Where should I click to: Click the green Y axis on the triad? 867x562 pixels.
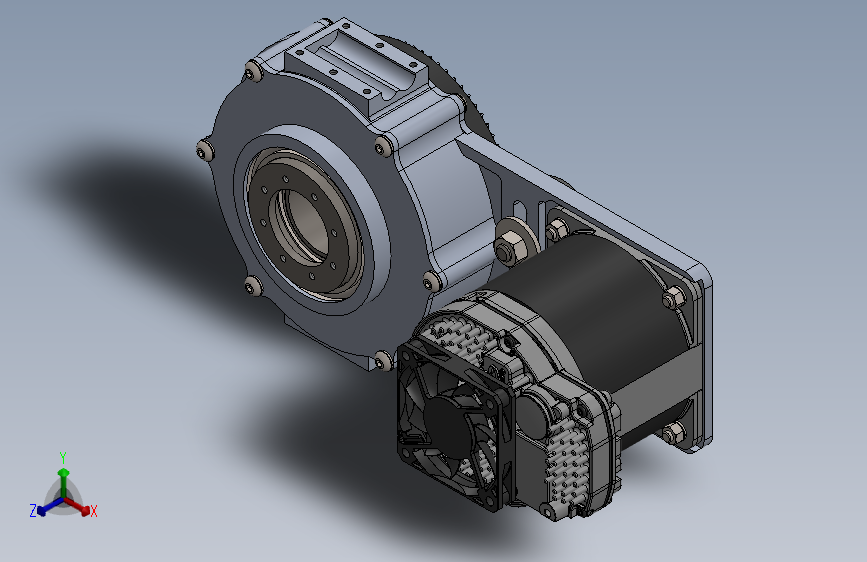[x=64, y=476]
